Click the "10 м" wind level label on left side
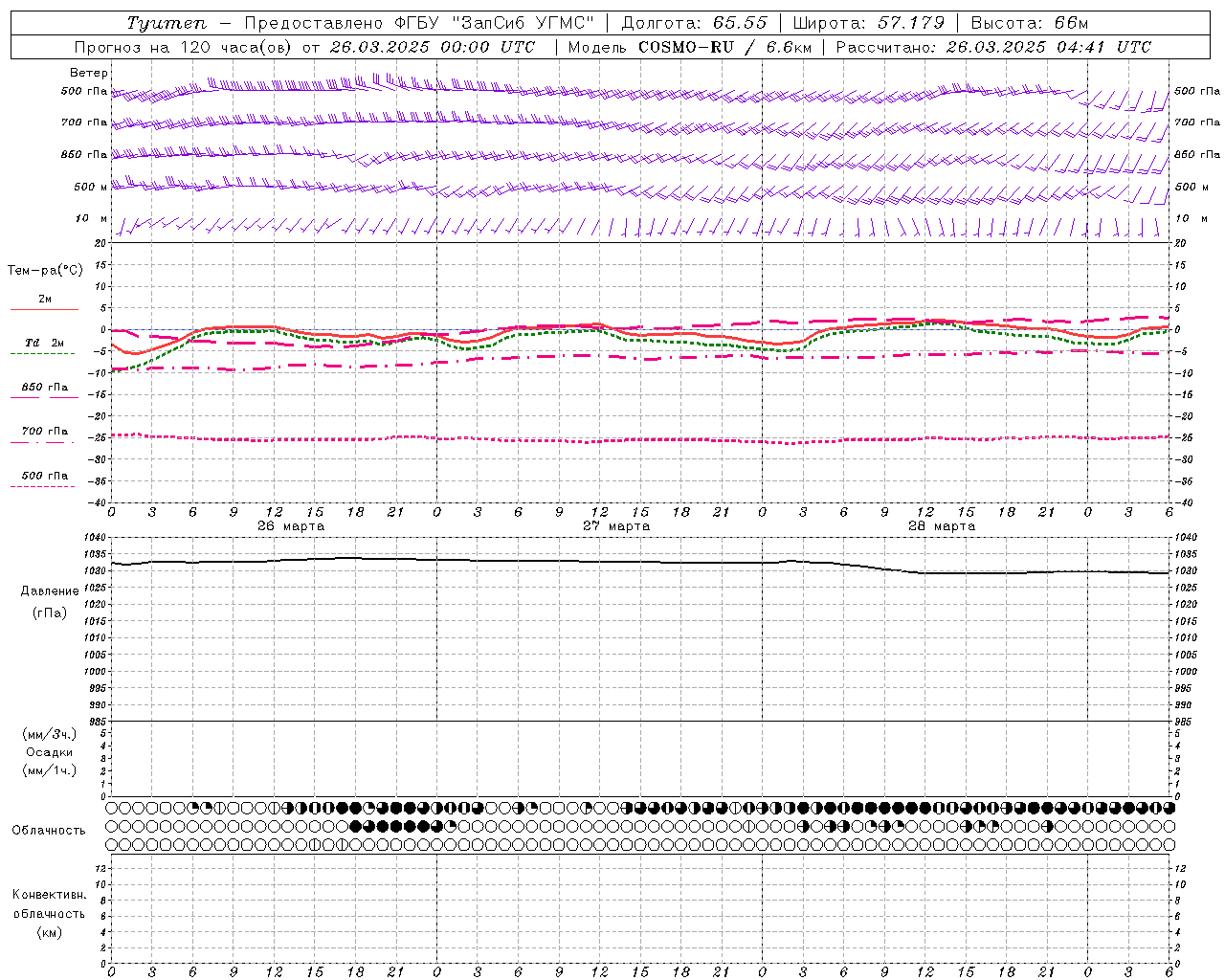 pyautogui.click(x=92, y=219)
